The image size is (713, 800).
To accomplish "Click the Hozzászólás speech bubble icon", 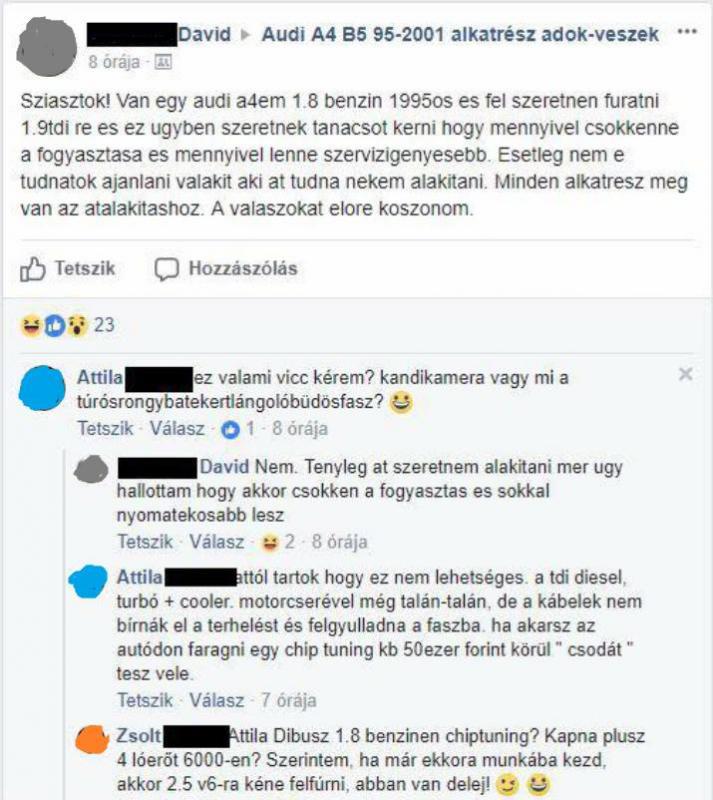I will coord(166,269).
